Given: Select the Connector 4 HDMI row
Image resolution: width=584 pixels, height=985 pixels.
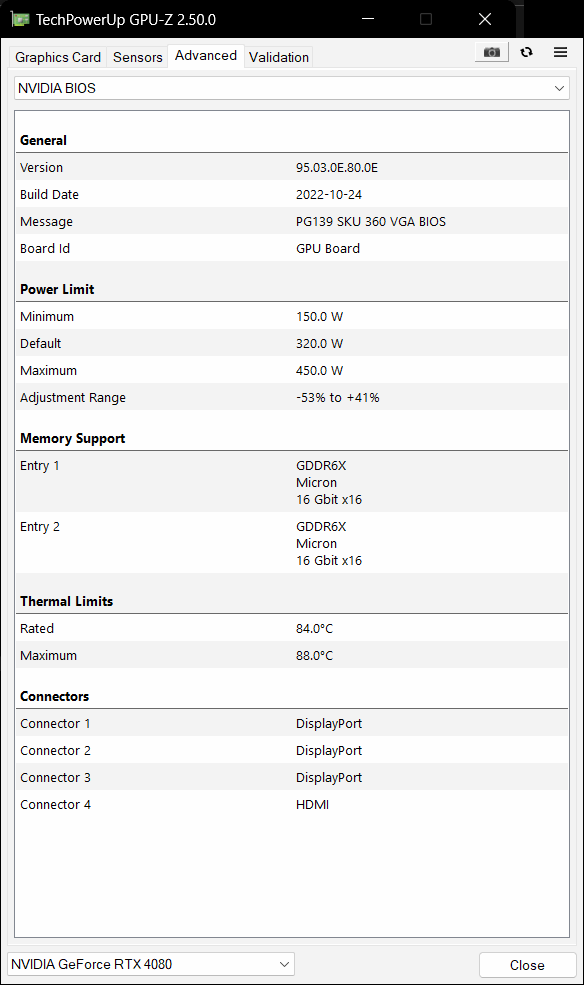Looking at the screenshot, I should tap(292, 804).
